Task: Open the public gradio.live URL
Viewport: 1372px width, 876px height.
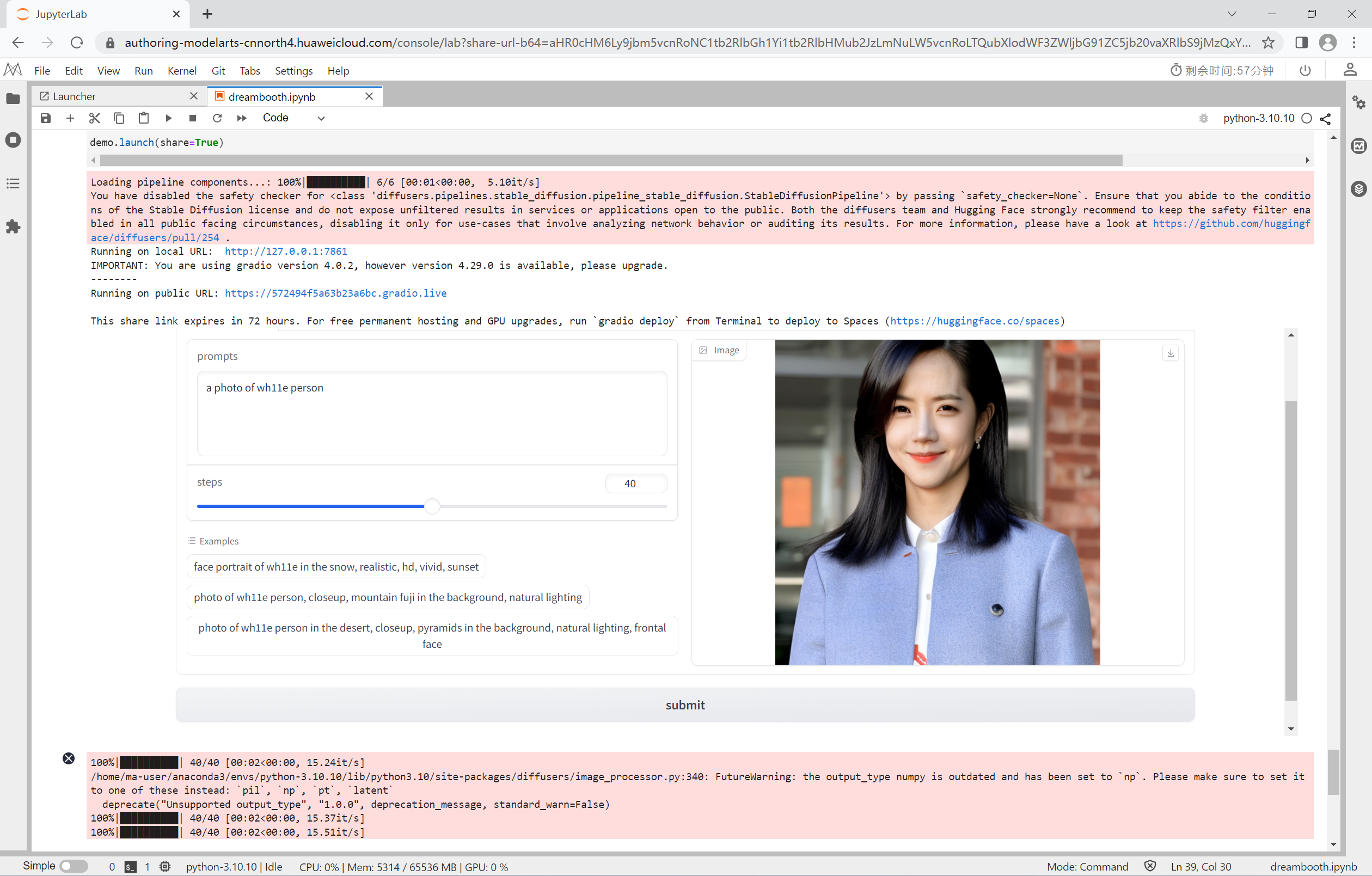Action: click(x=335, y=292)
